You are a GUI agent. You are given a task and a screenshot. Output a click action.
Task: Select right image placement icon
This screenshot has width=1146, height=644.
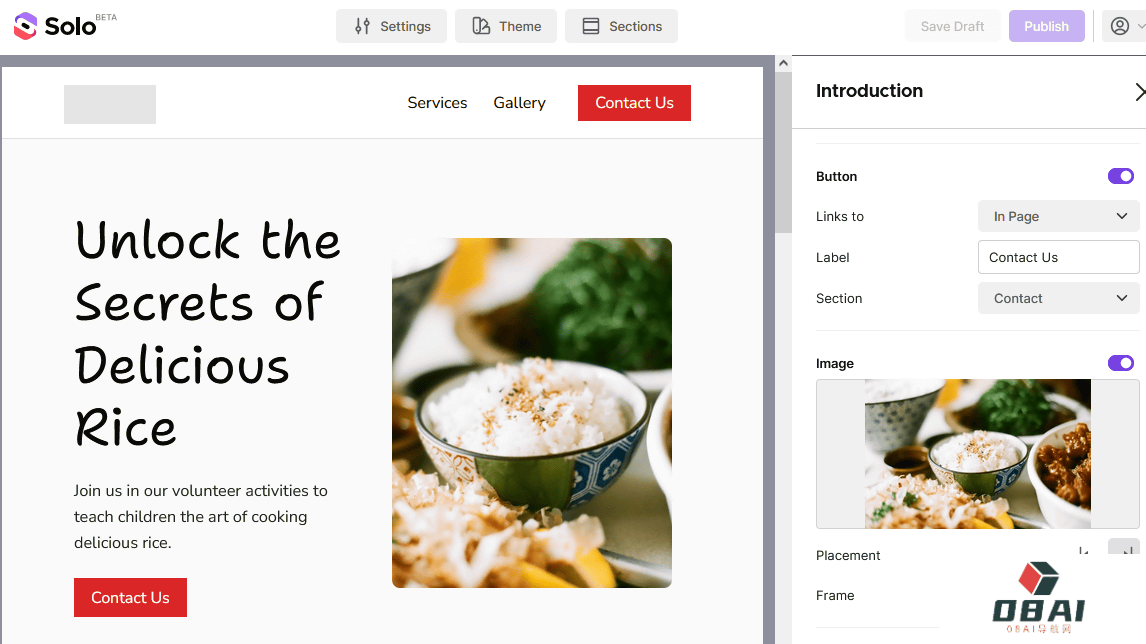tap(1124, 552)
